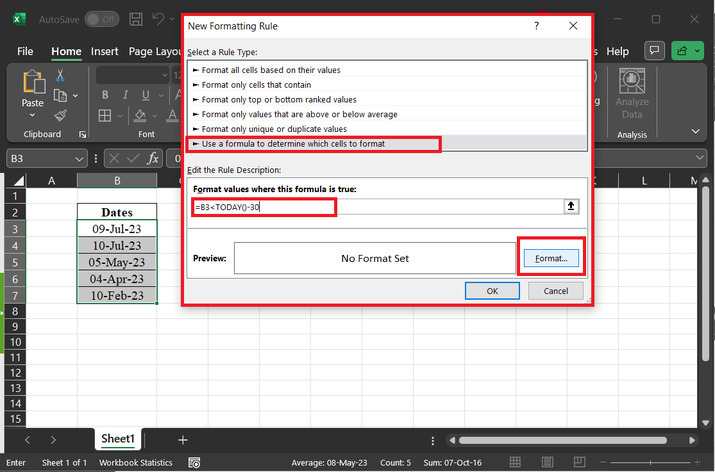Click the Paste clipboard icon

point(33,83)
